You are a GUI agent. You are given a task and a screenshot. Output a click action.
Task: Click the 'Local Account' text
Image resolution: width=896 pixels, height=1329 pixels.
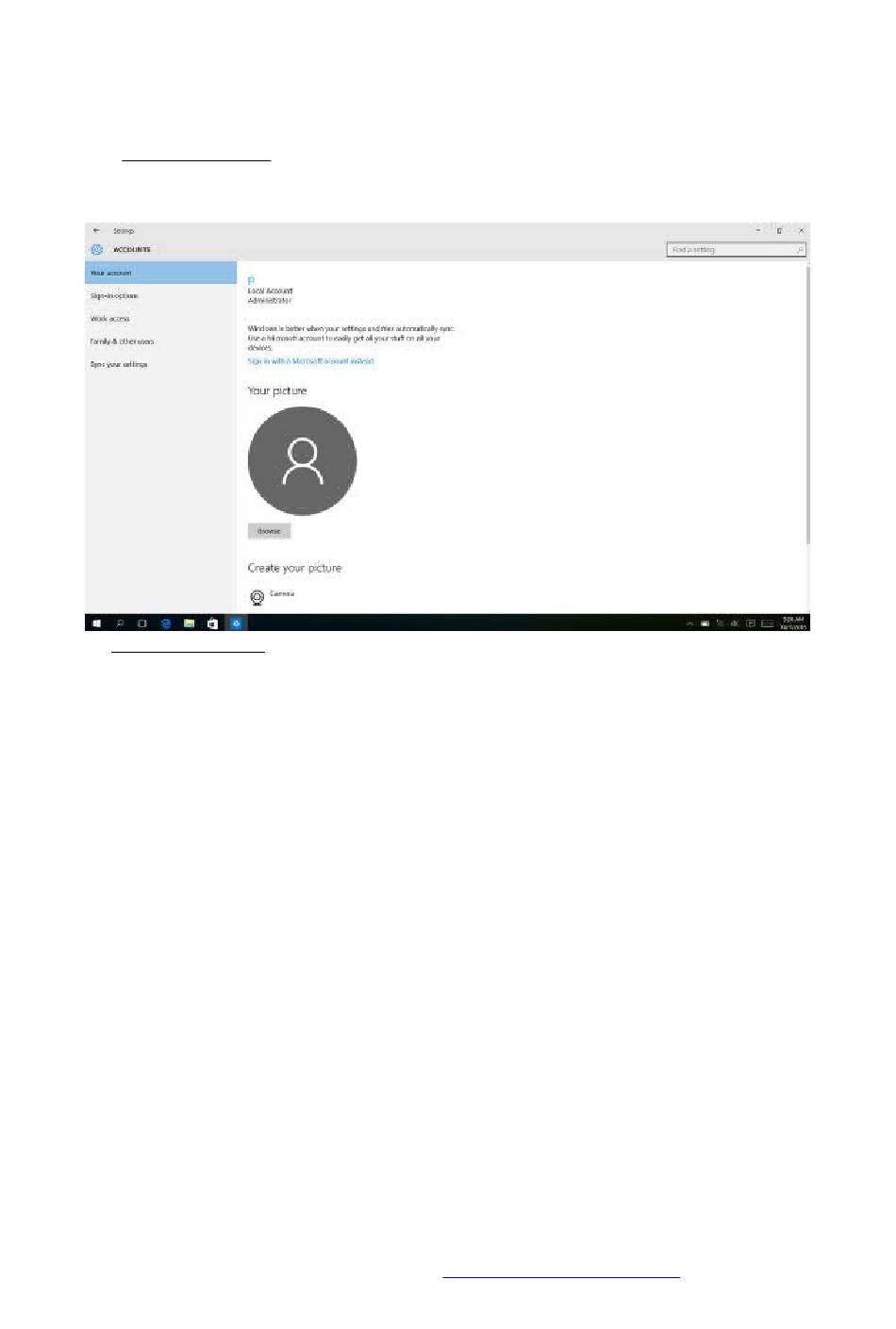pyautogui.click(x=270, y=291)
